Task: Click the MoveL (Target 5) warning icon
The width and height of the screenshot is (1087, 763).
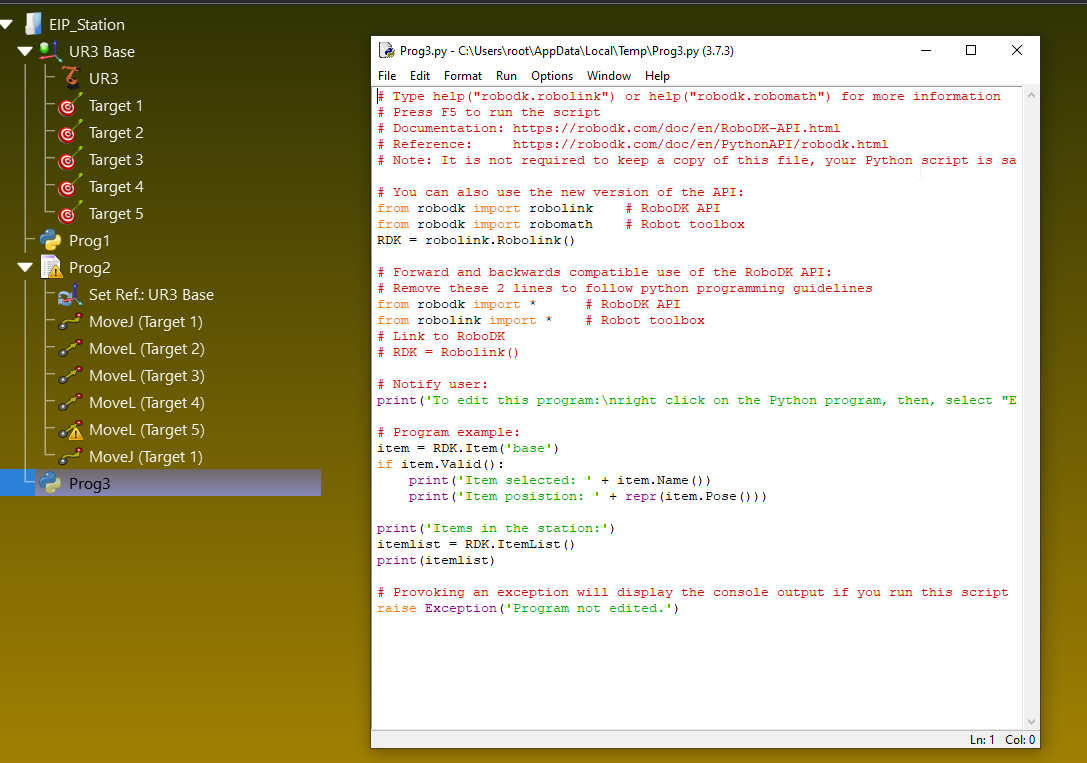Action: pyautogui.click(x=71, y=430)
